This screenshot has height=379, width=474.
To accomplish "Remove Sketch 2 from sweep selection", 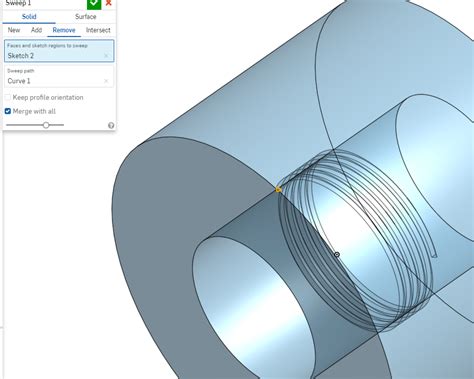I will (106, 56).
